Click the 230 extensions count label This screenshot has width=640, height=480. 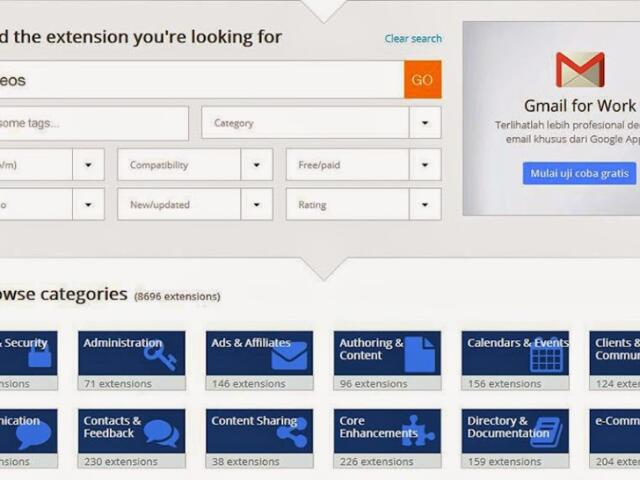[121, 462]
